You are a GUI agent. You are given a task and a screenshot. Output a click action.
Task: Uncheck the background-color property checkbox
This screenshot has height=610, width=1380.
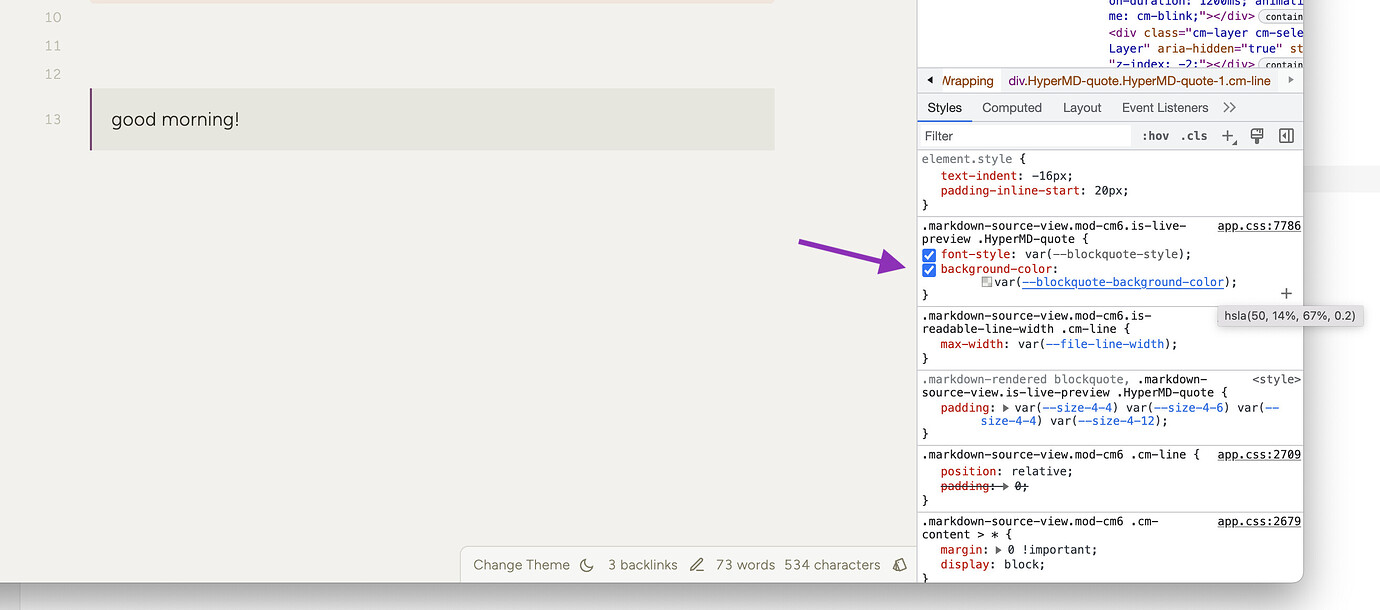click(x=929, y=268)
